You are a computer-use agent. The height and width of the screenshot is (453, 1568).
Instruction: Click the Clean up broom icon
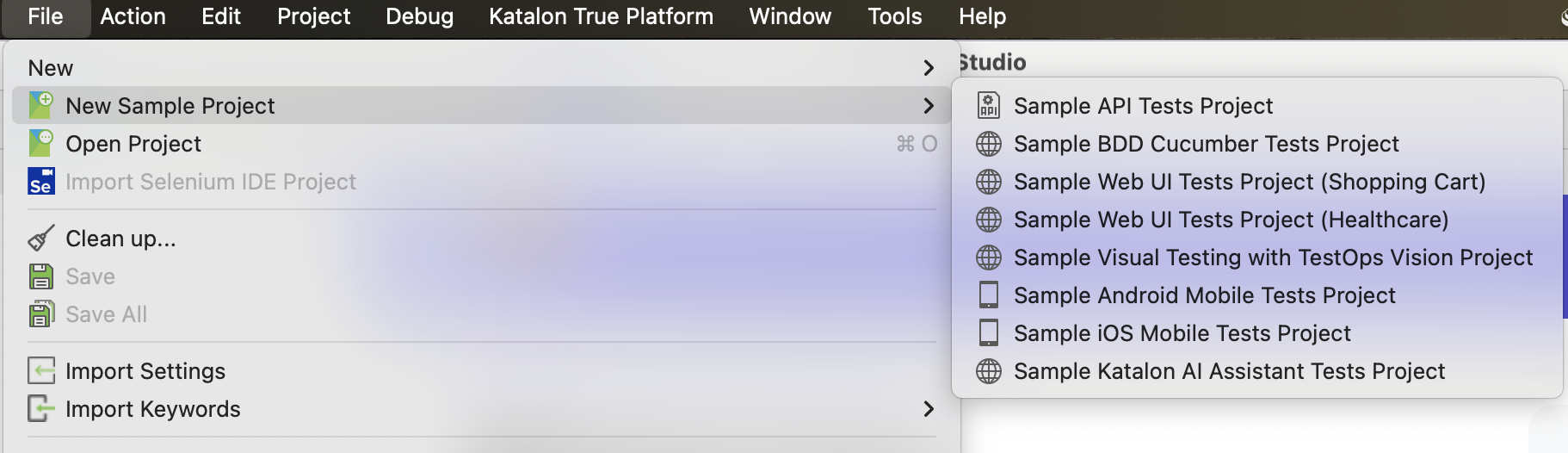[41, 238]
